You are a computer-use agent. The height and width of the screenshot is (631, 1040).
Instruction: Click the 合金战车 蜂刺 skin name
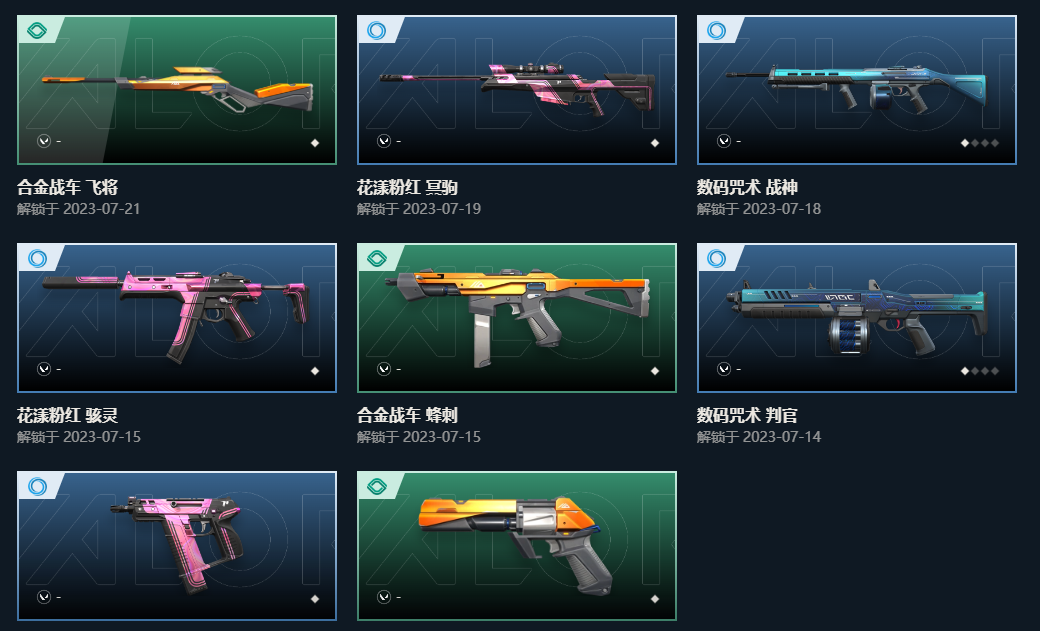point(407,415)
